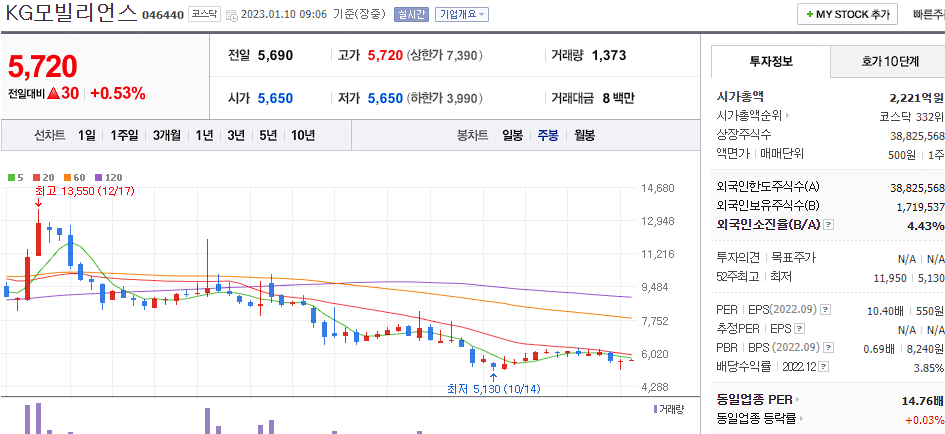Screen dimensions: 945x434
Task: Toggle the 실시간 real-time badge
Action: click(412, 14)
